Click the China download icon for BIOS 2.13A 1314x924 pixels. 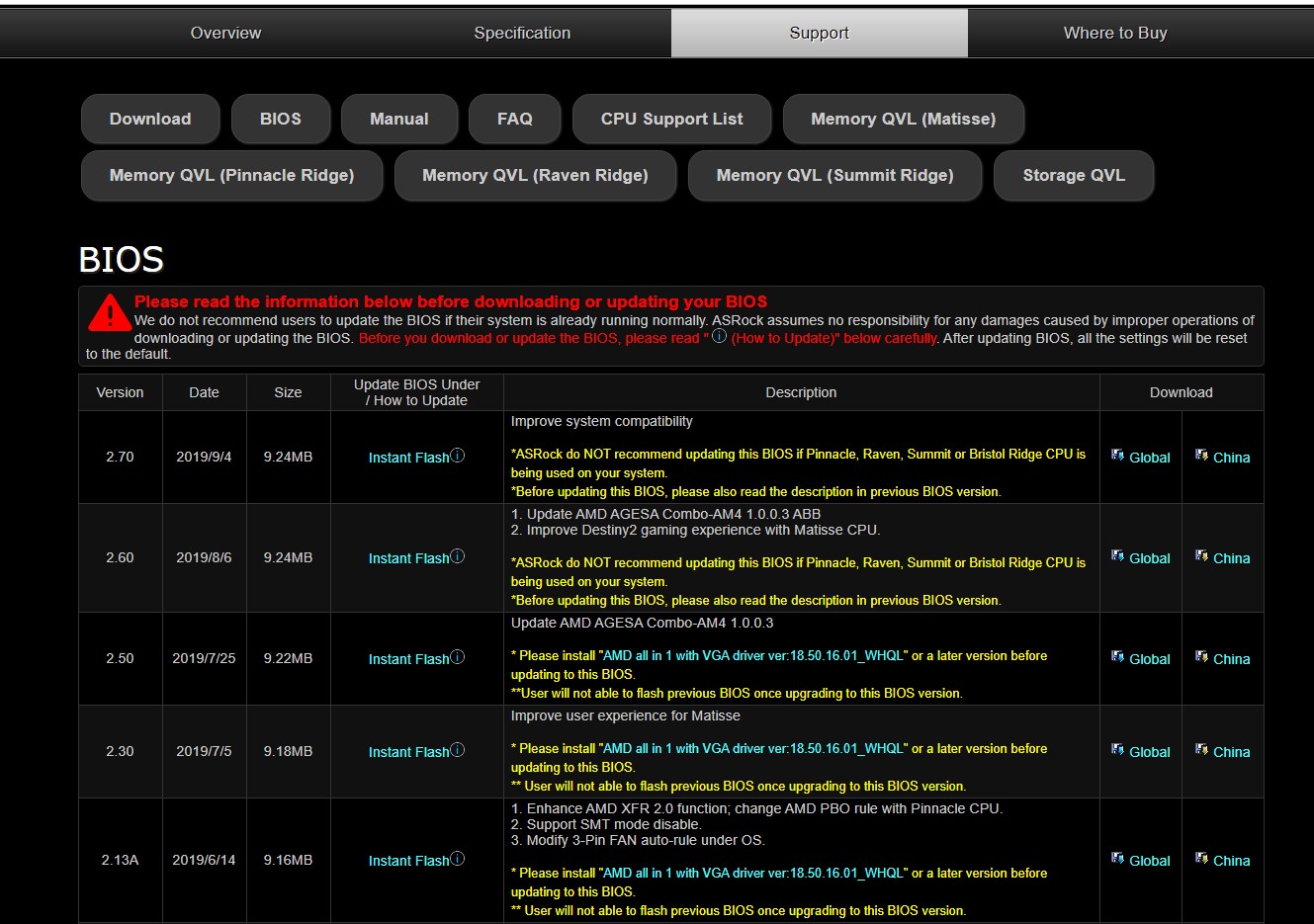[x=1201, y=859]
